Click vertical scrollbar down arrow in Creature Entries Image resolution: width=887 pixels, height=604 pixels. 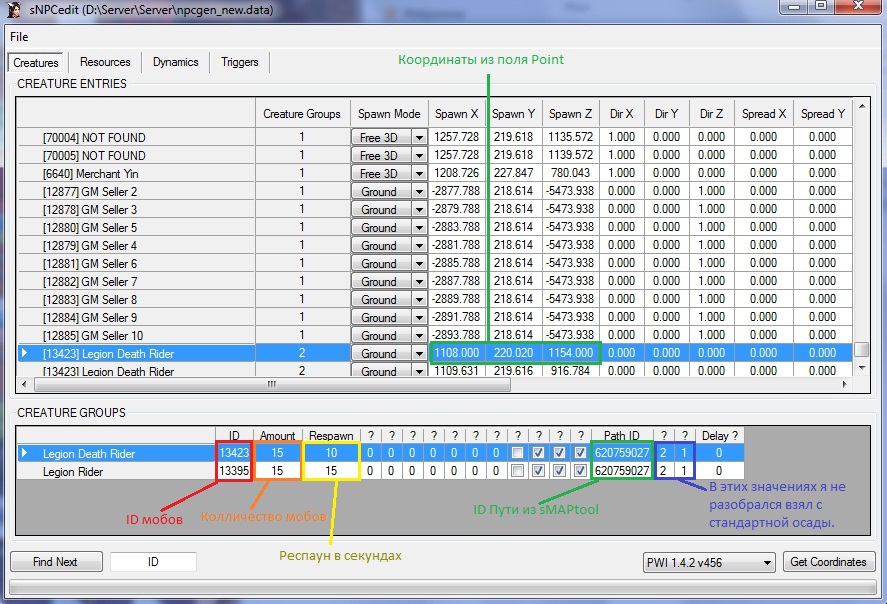point(861,368)
